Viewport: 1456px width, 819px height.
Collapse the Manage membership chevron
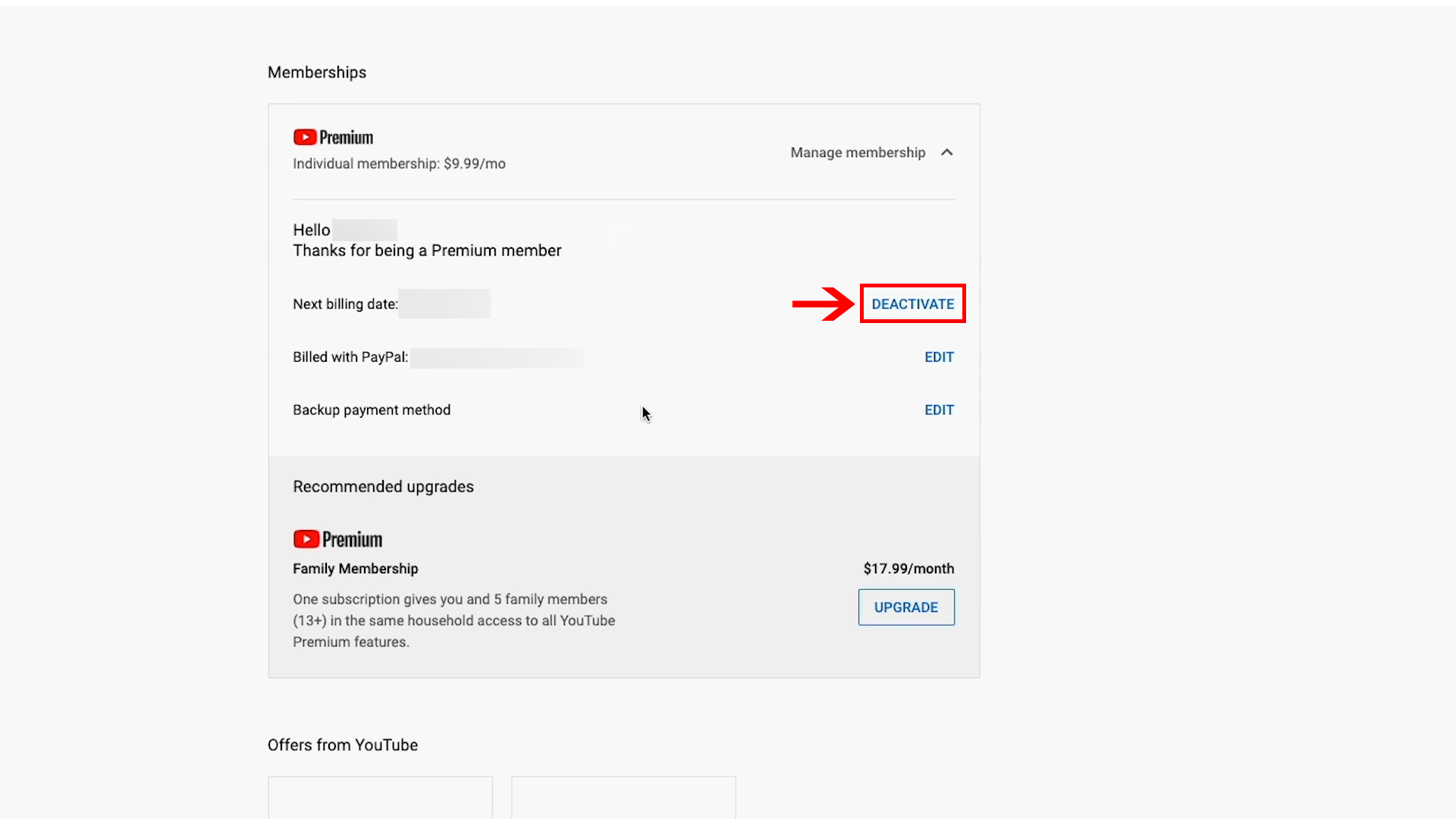(x=946, y=152)
